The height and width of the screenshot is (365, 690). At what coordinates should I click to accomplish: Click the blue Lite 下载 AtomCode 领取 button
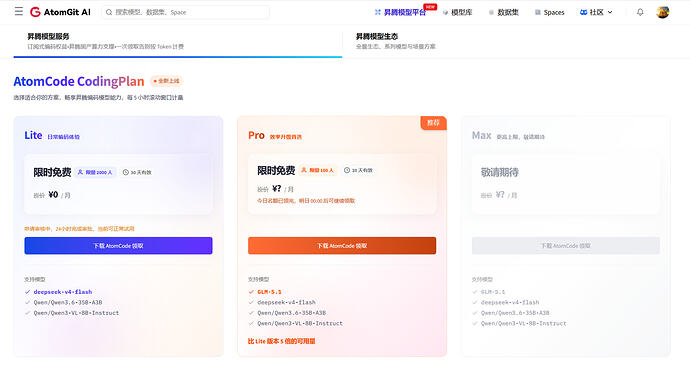[118, 246]
